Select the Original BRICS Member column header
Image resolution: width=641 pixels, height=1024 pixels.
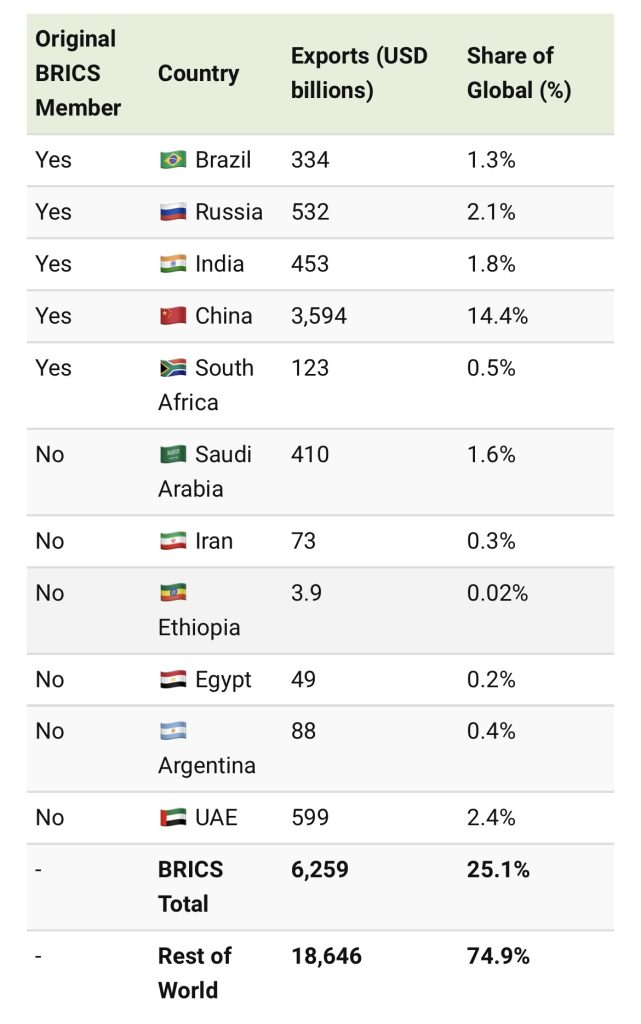[77, 73]
